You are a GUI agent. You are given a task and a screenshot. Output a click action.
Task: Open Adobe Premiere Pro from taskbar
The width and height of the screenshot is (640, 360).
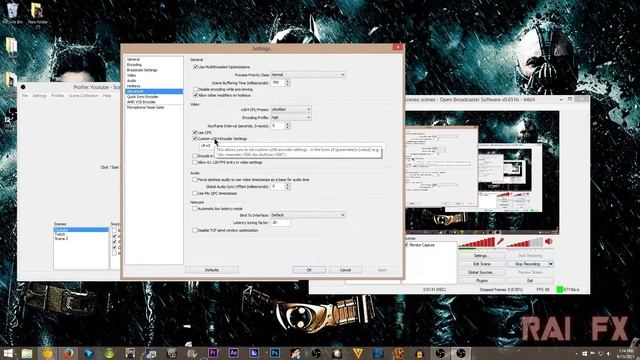(213, 353)
